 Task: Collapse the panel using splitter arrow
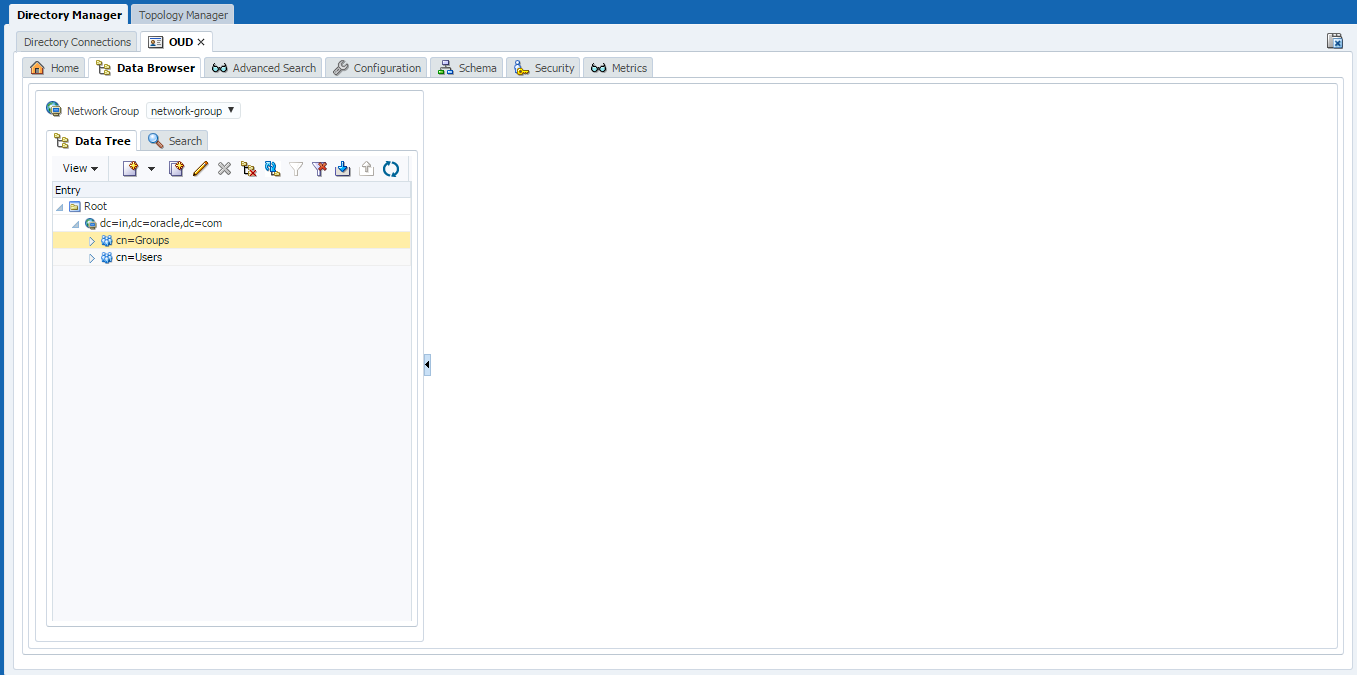click(427, 365)
